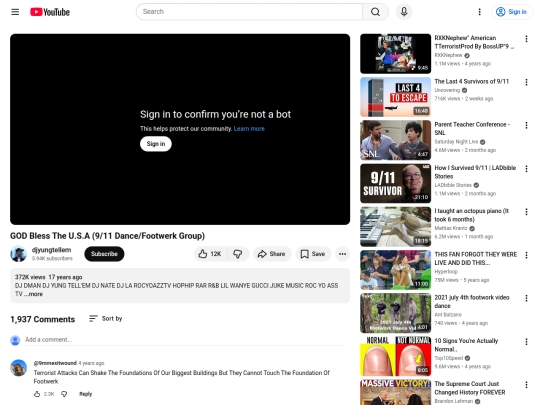
Task: Open Supreme Court MASSIVE VICTORY thumbnail
Action: coord(395,392)
